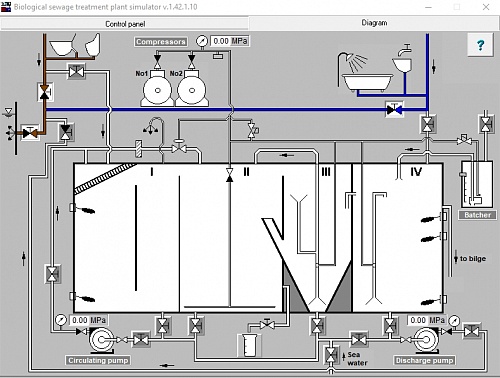Toggle the brown overboard discharge valve
The width and height of the screenshot is (500, 378).
(30, 133)
